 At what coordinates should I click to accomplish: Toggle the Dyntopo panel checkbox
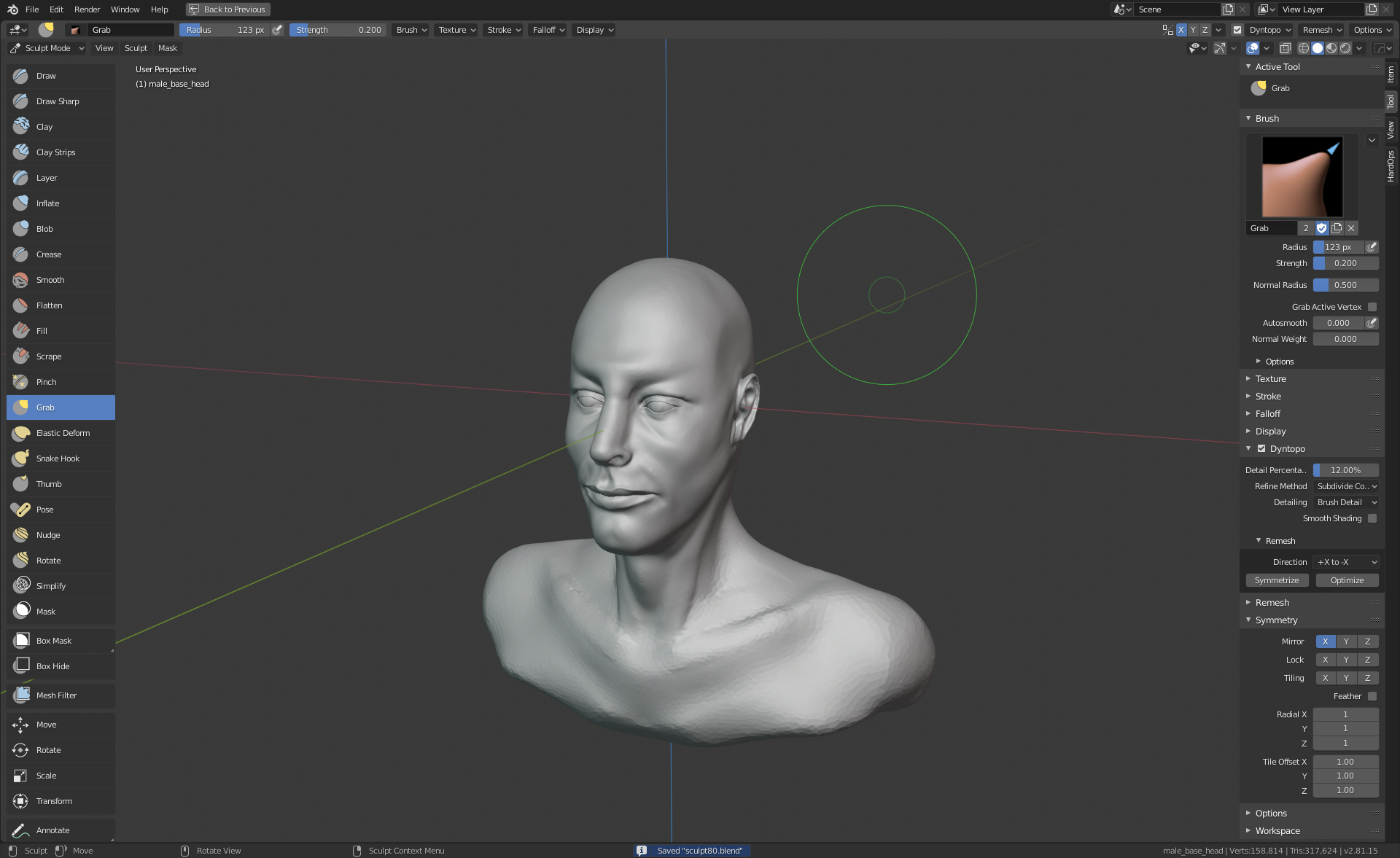[x=1261, y=449]
